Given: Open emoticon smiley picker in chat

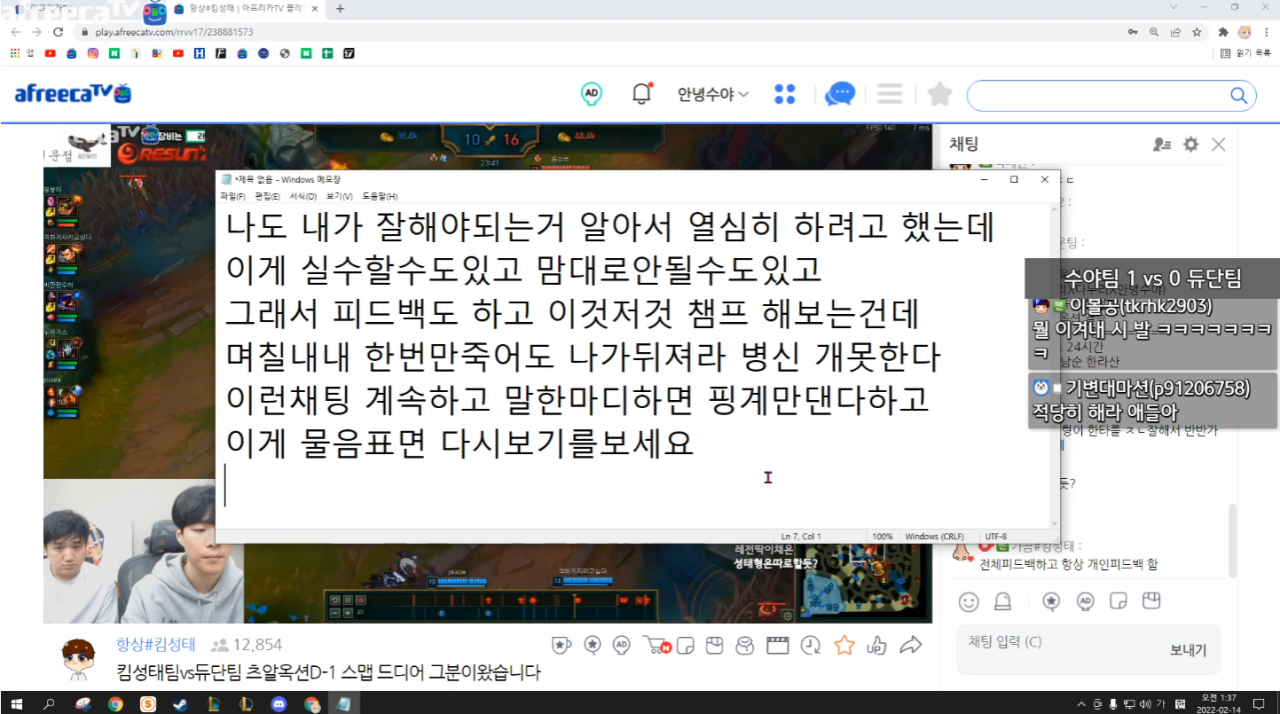Looking at the screenshot, I should pyautogui.click(x=968, y=601).
